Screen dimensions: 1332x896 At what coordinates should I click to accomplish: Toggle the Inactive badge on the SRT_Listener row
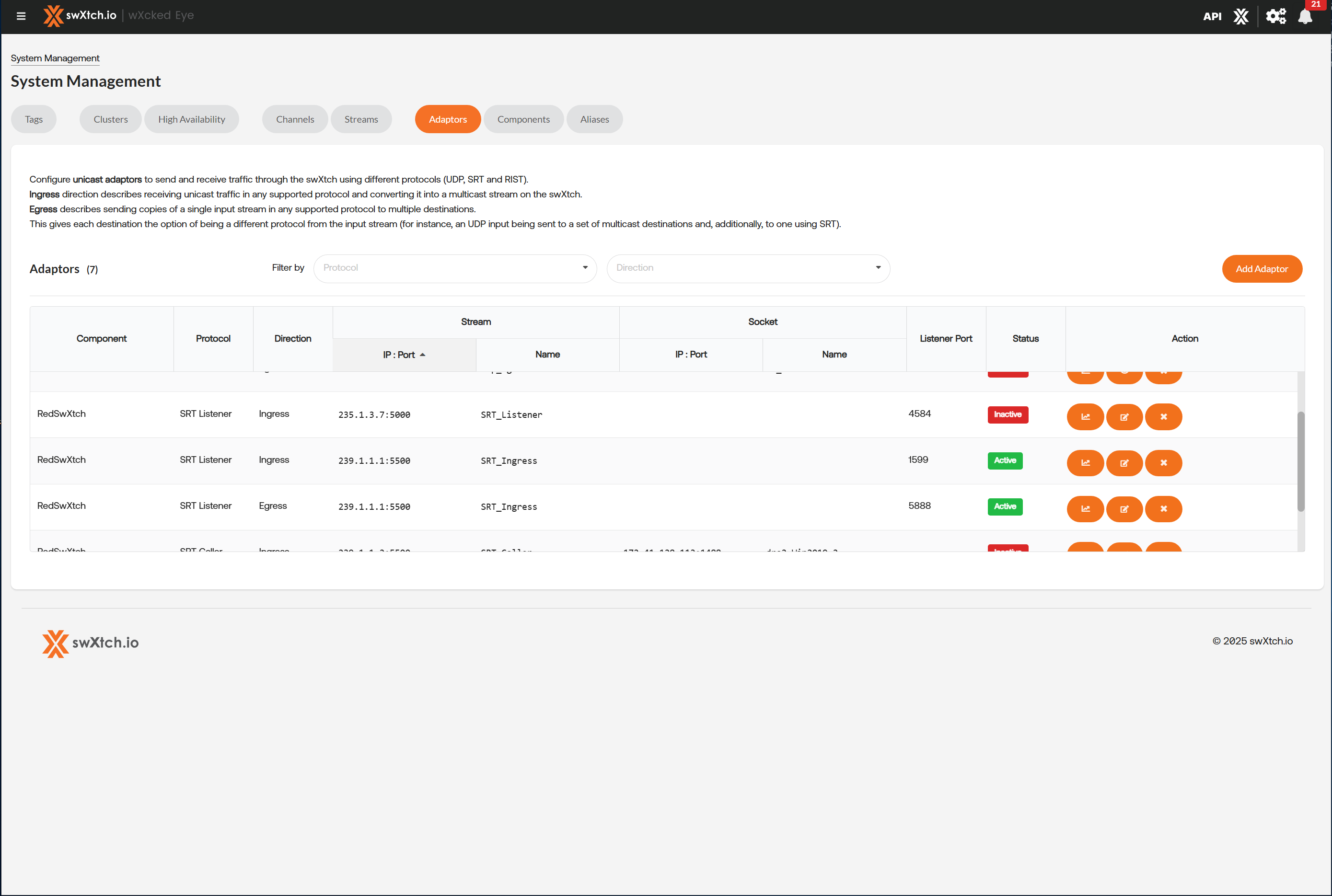pos(1008,414)
